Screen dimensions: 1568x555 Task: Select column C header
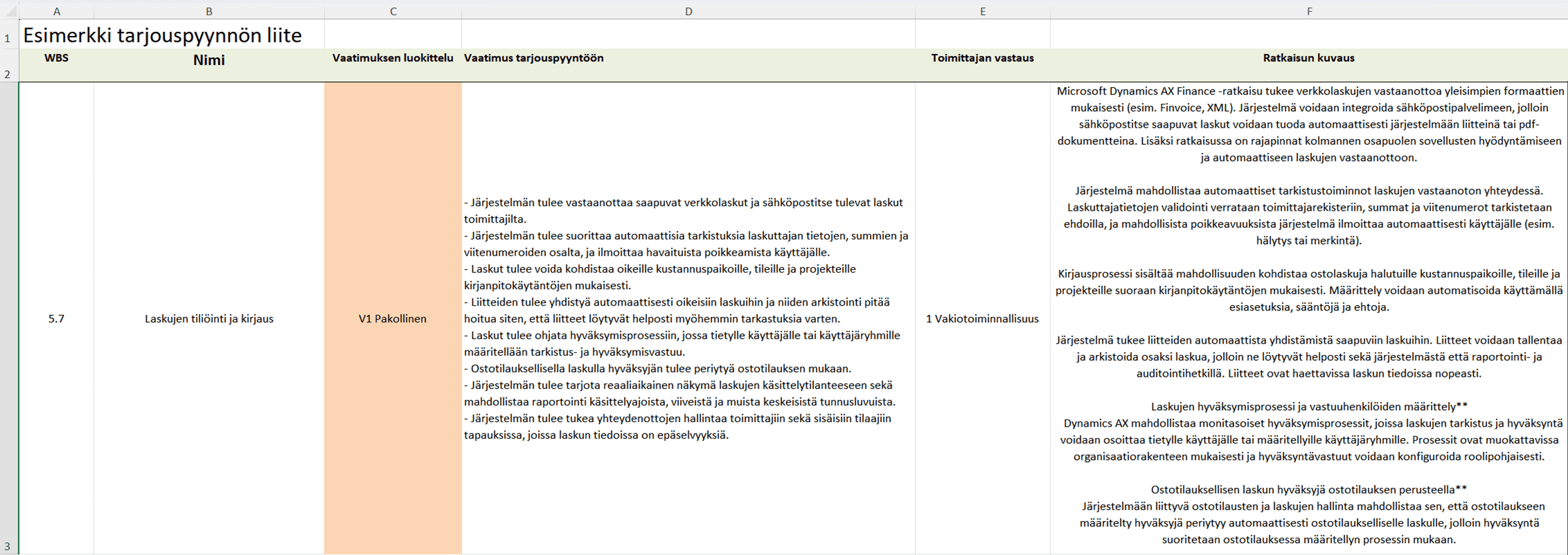(x=393, y=11)
